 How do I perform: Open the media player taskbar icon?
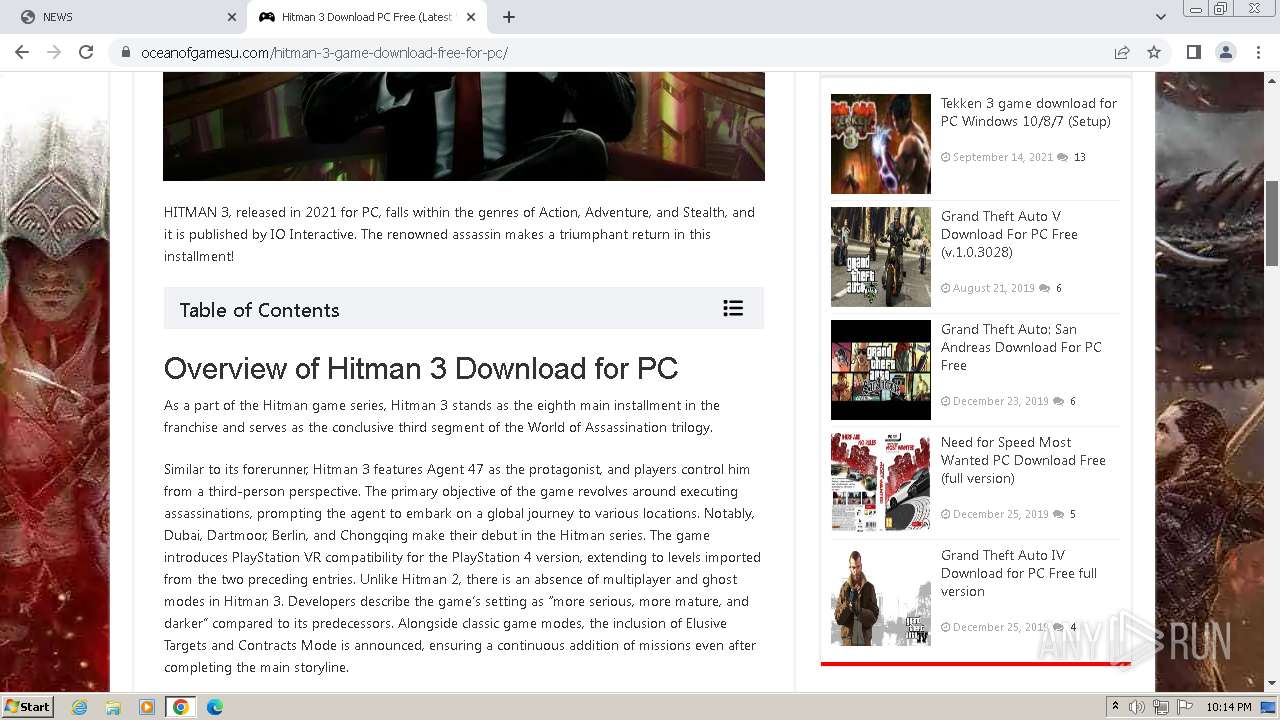(x=147, y=707)
